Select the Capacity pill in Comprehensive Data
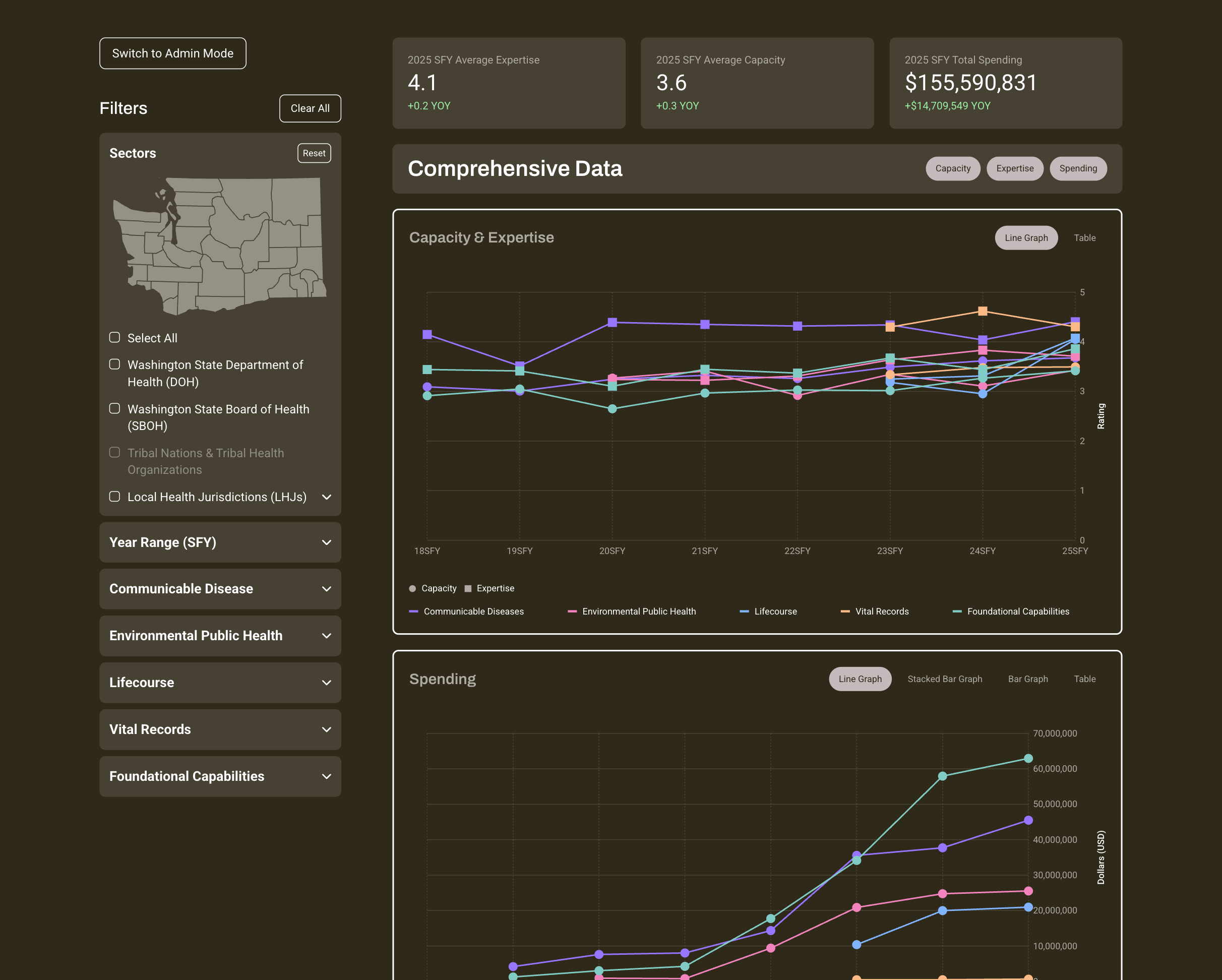This screenshot has height=980, width=1222. [952, 168]
